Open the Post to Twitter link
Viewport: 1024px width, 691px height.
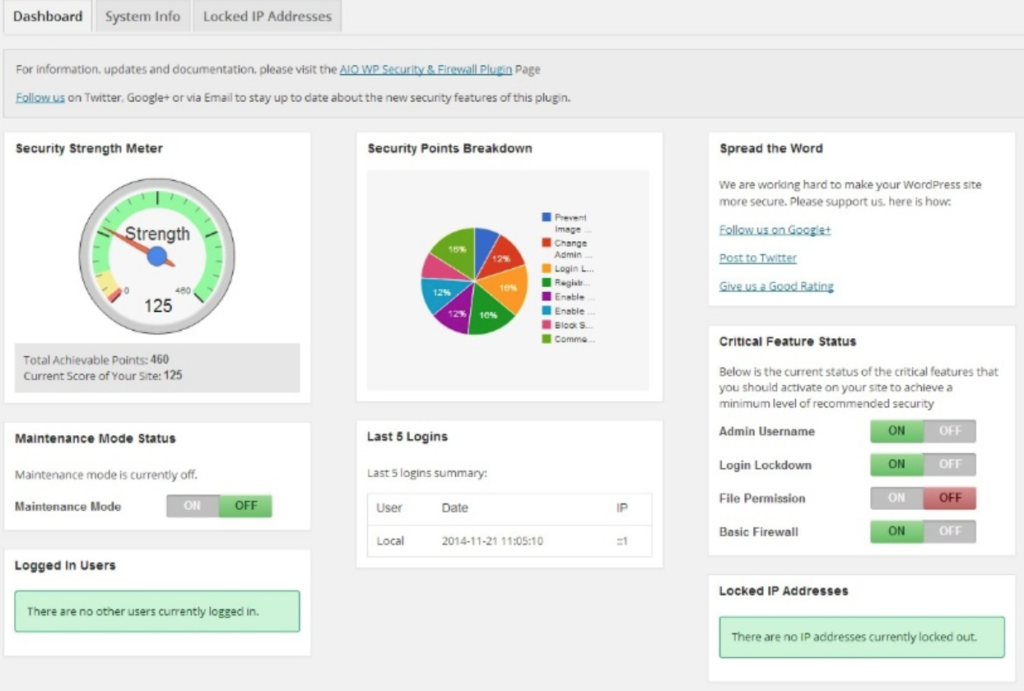(x=757, y=258)
